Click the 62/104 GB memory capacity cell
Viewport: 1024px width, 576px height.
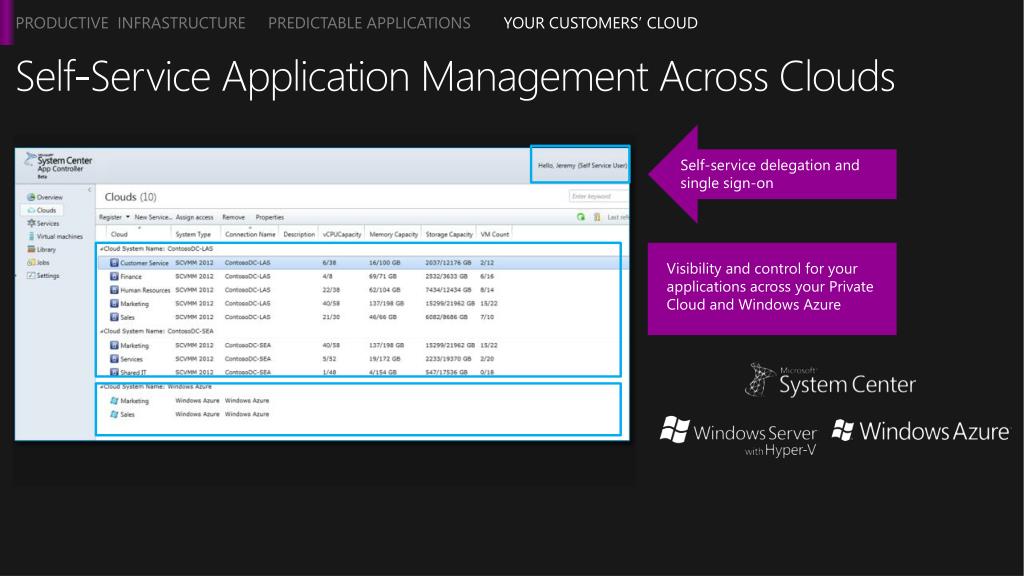coord(385,291)
